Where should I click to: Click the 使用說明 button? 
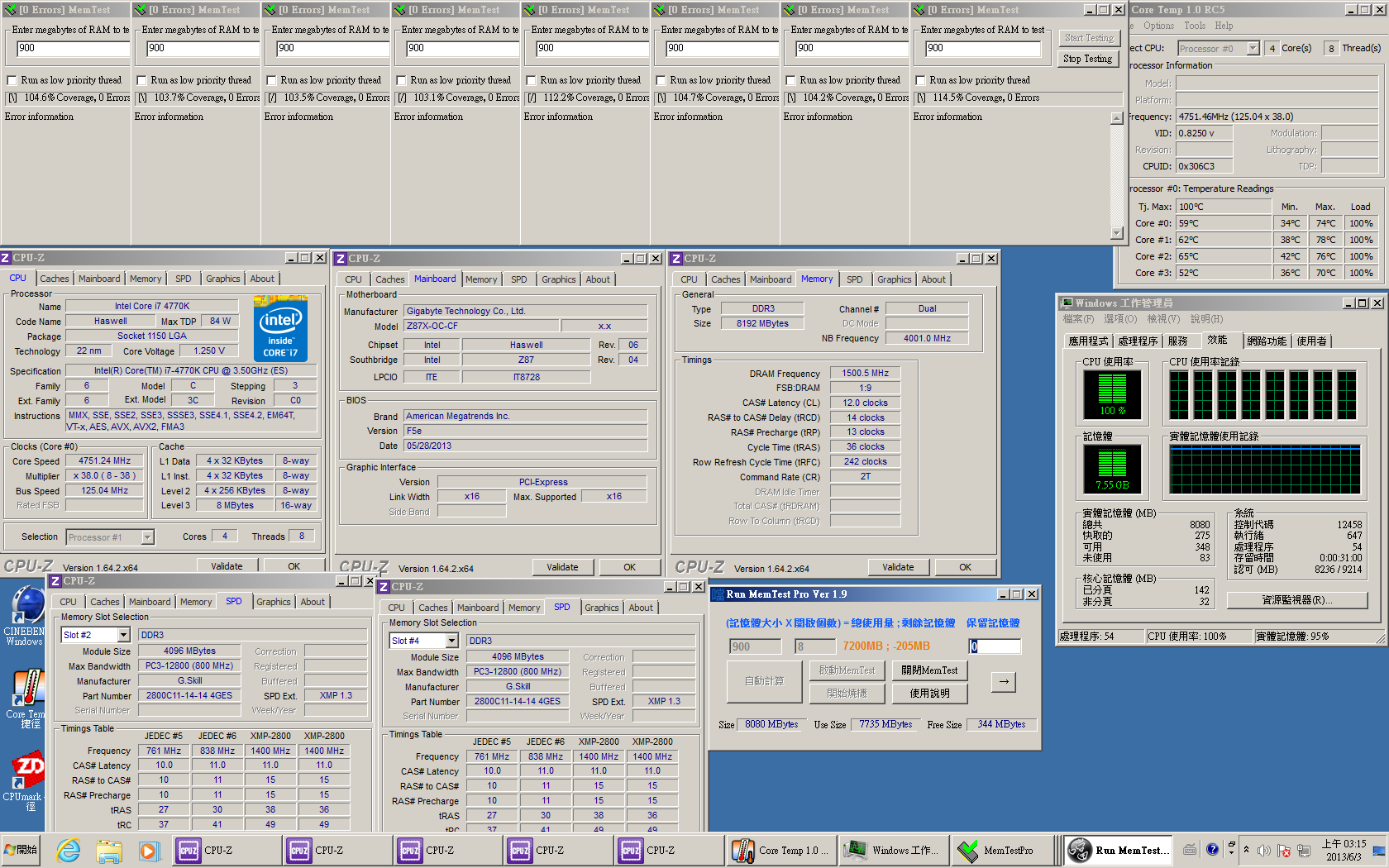point(929,694)
